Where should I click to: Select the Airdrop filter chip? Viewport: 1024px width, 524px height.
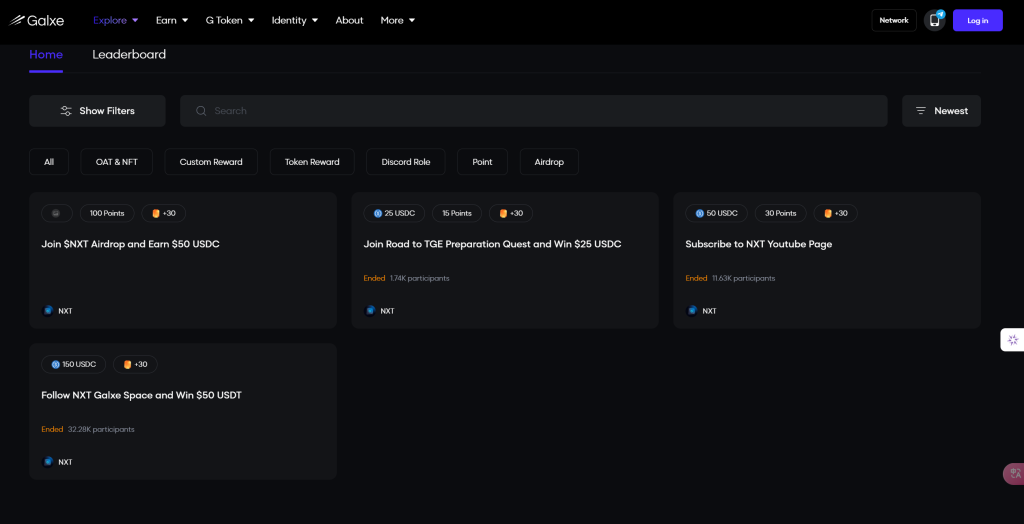pyautogui.click(x=549, y=162)
